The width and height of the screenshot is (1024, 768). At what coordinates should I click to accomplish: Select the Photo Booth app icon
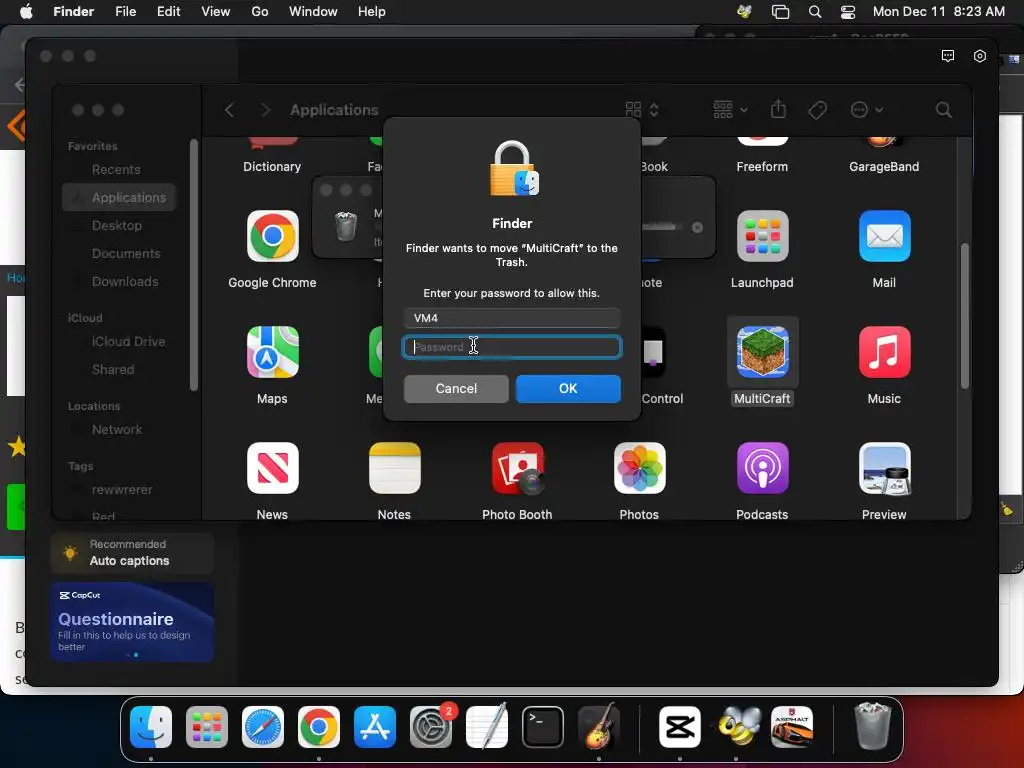pos(517,468)
